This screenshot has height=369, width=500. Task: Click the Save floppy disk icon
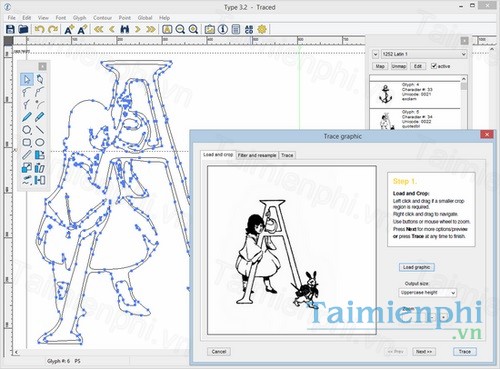click(x=10, y=29)
